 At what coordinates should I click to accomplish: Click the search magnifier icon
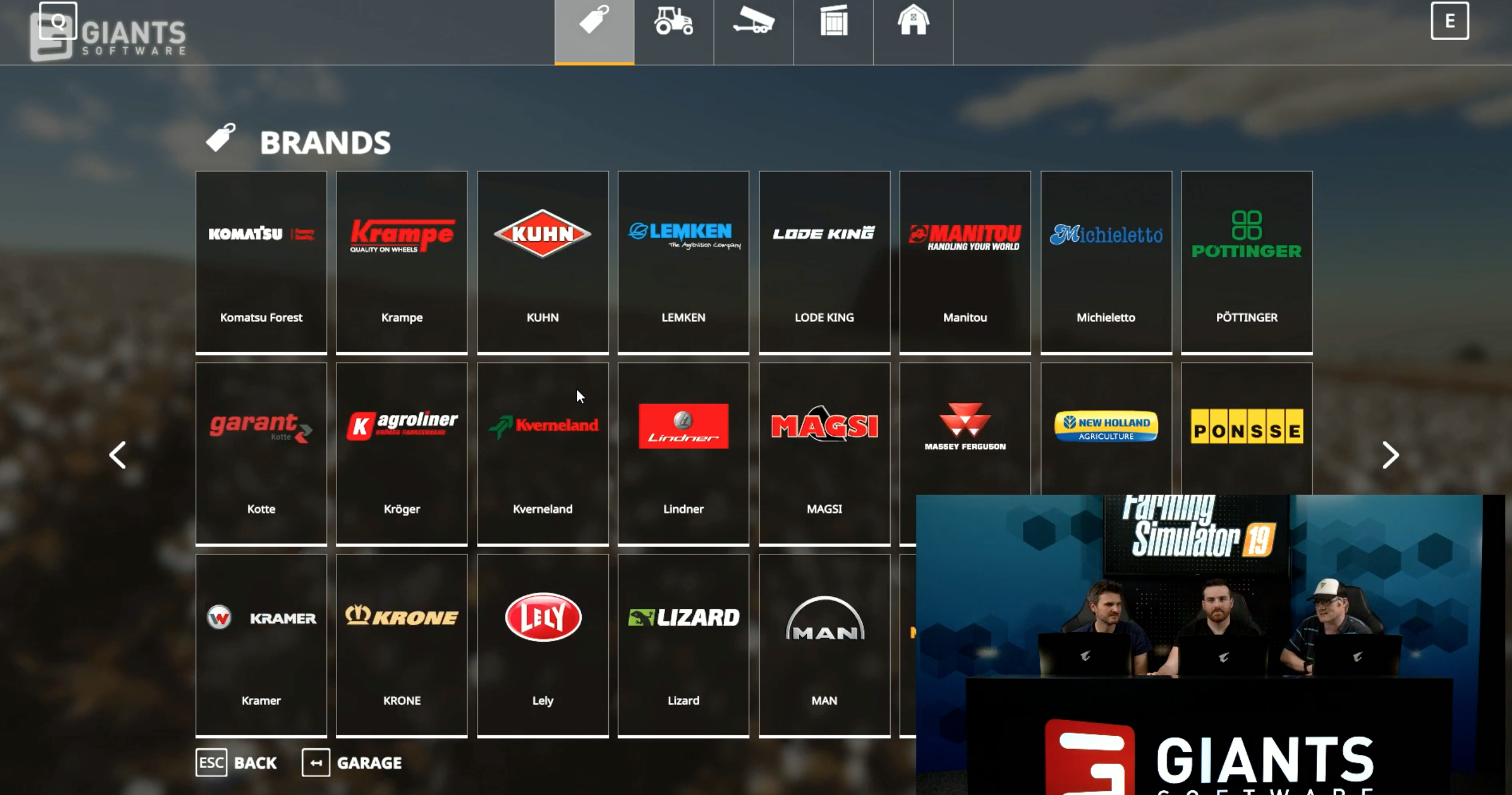(x=58, y=21)
